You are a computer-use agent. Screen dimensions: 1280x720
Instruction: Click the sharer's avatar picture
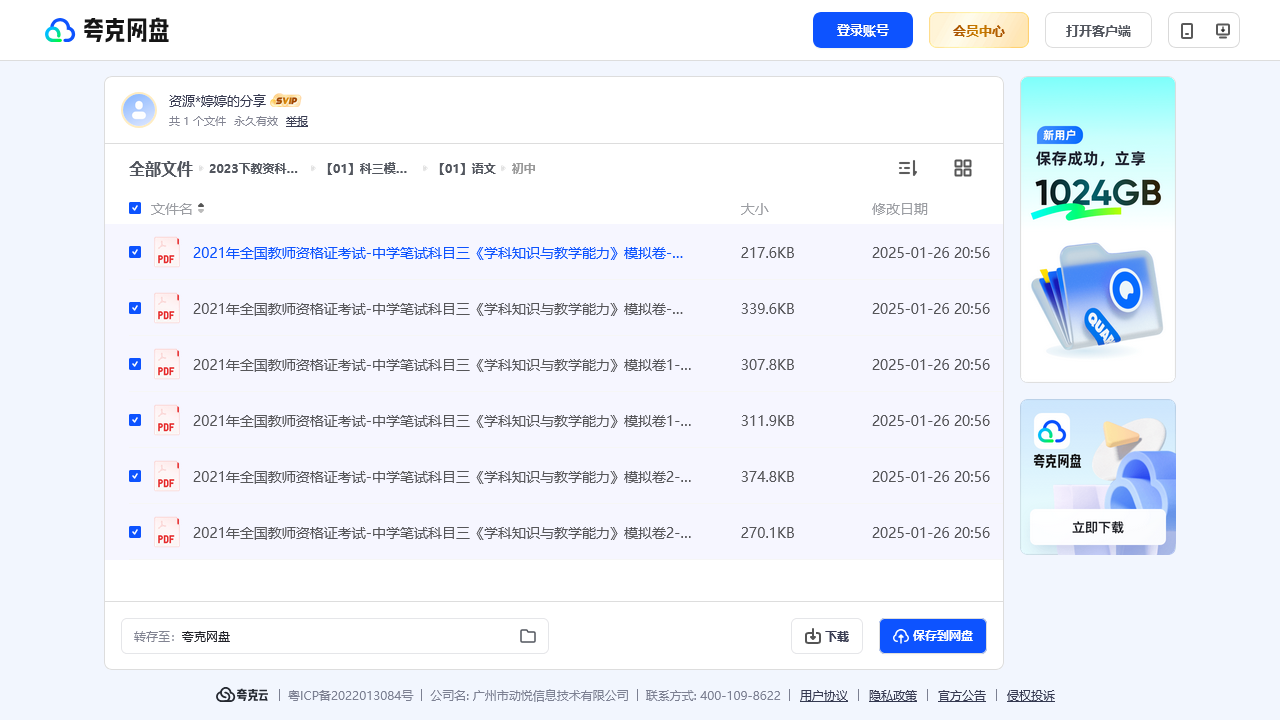139,110
